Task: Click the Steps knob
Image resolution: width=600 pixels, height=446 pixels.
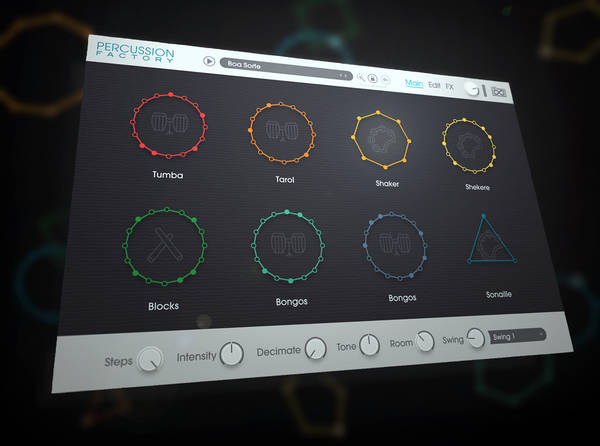Action: pyautogui.click(x=151, y=357)
